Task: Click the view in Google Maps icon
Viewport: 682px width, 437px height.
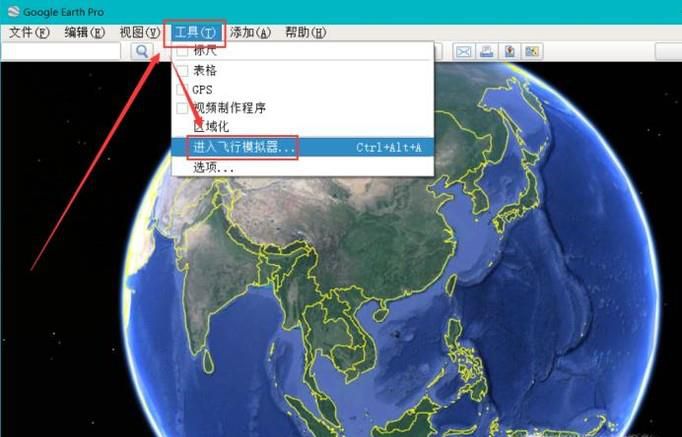Action: [x=532, y=52]
